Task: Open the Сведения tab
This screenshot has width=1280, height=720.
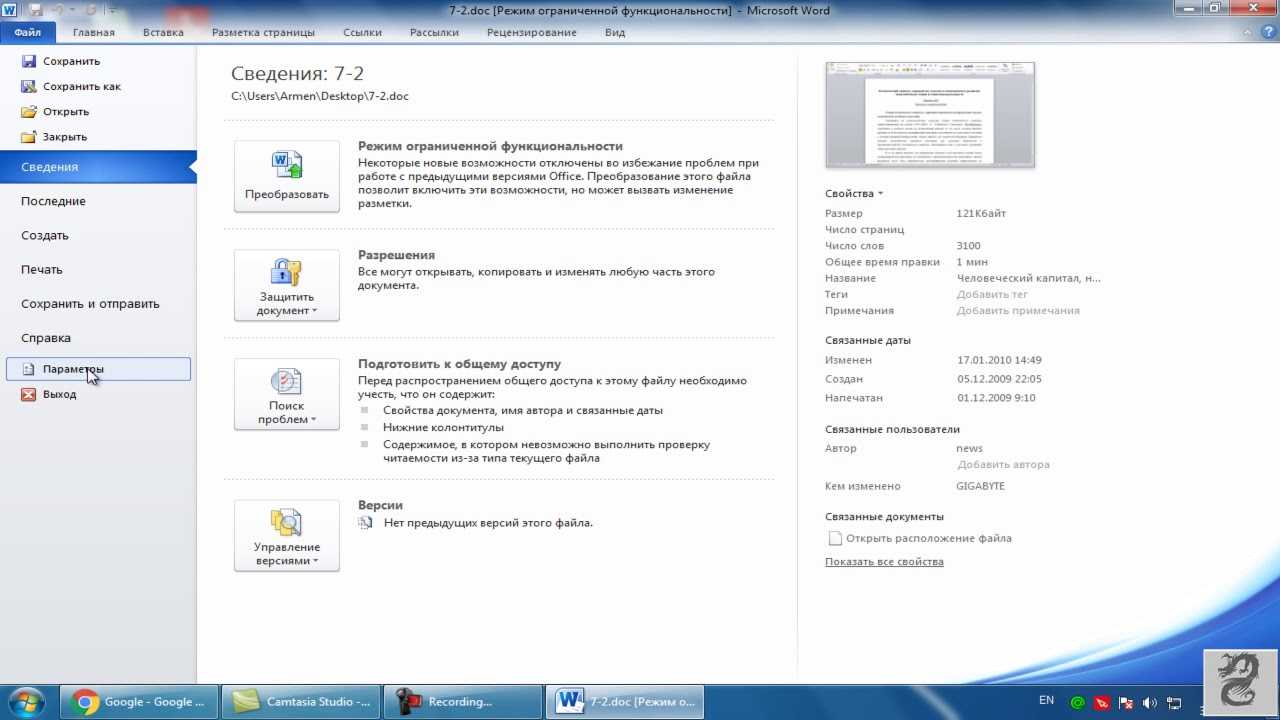Action: [98, 167]
